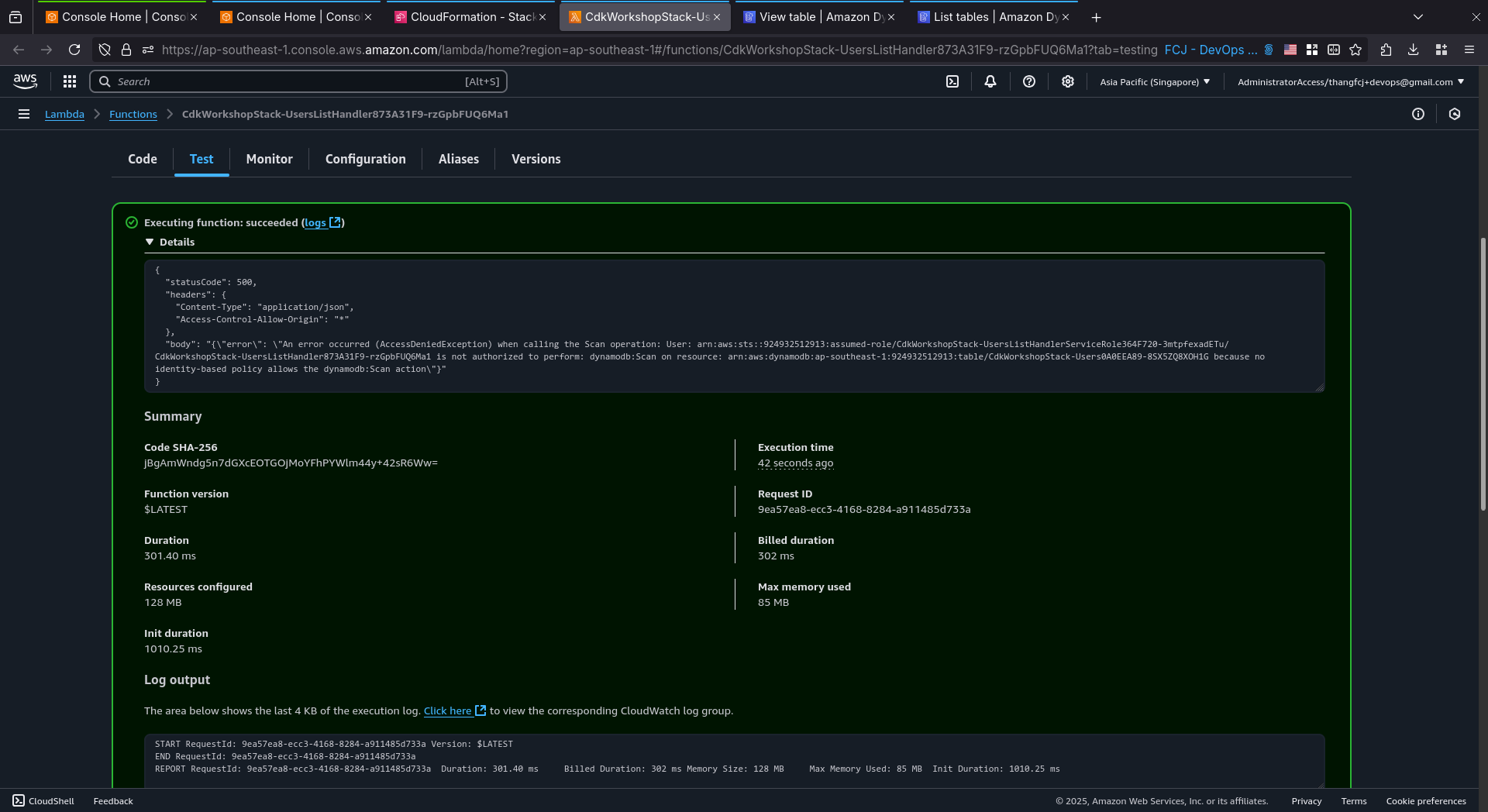This screenshot has height=812, width=1488.
Task: Switch to the Code tab
Action: pyautogui.click(x=143, y=159)
